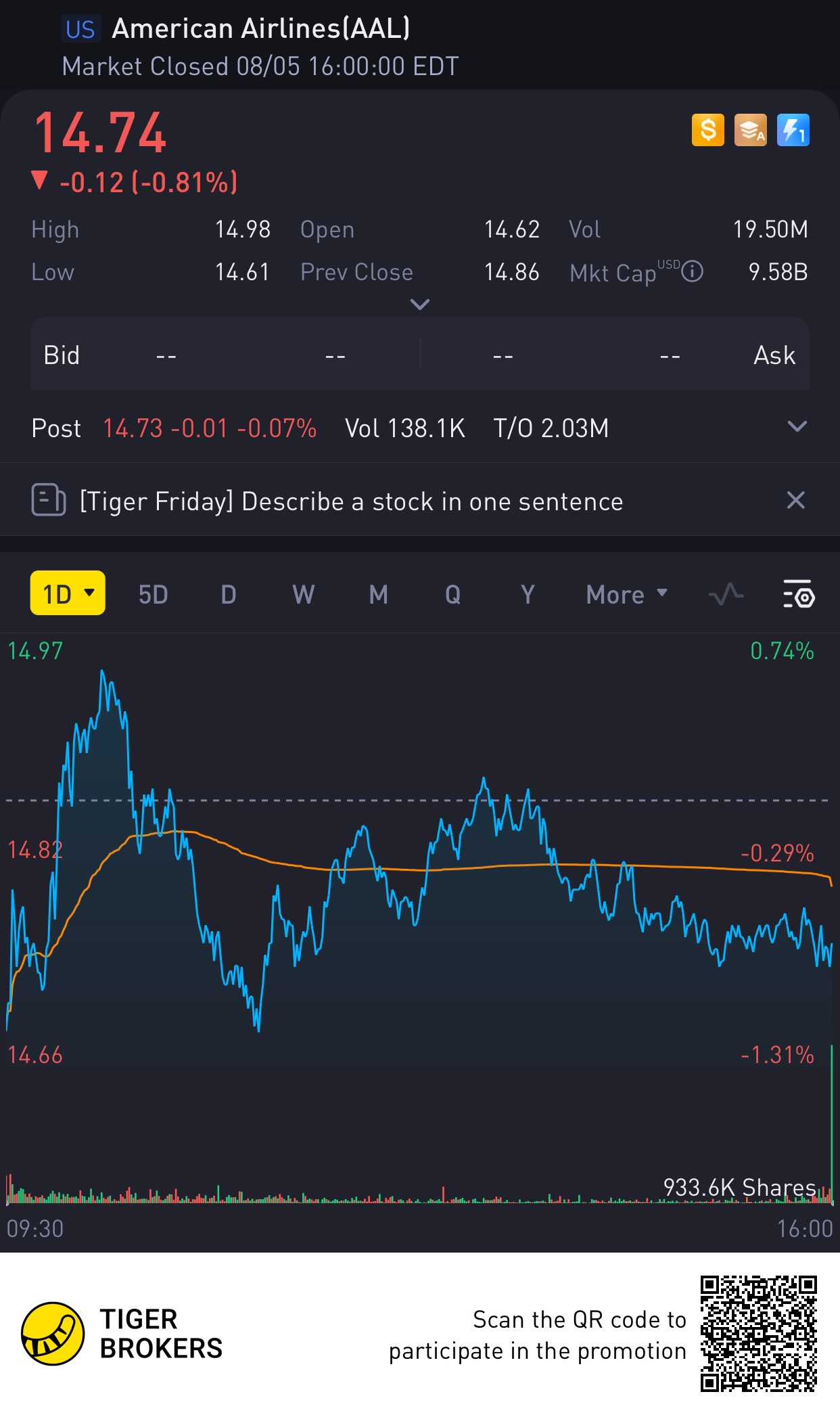Screen dimensions: 840x1415
Task: Open chart display settings icon
Action: [x=799, y=595]
